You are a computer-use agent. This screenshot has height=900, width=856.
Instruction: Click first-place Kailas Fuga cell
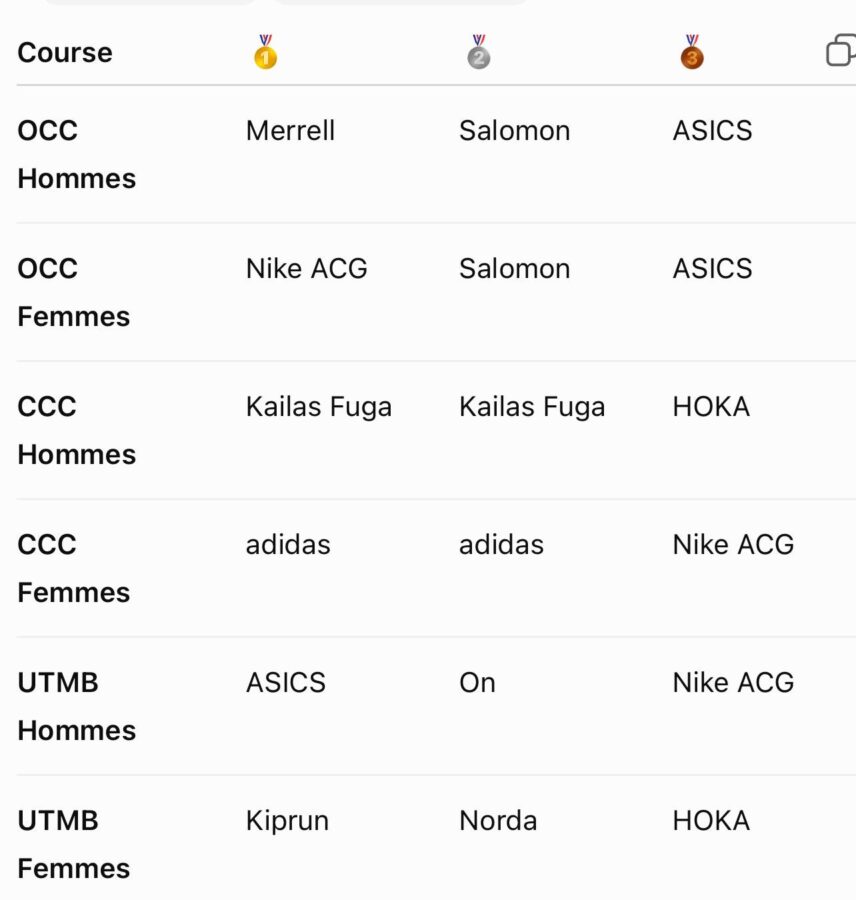319,408
